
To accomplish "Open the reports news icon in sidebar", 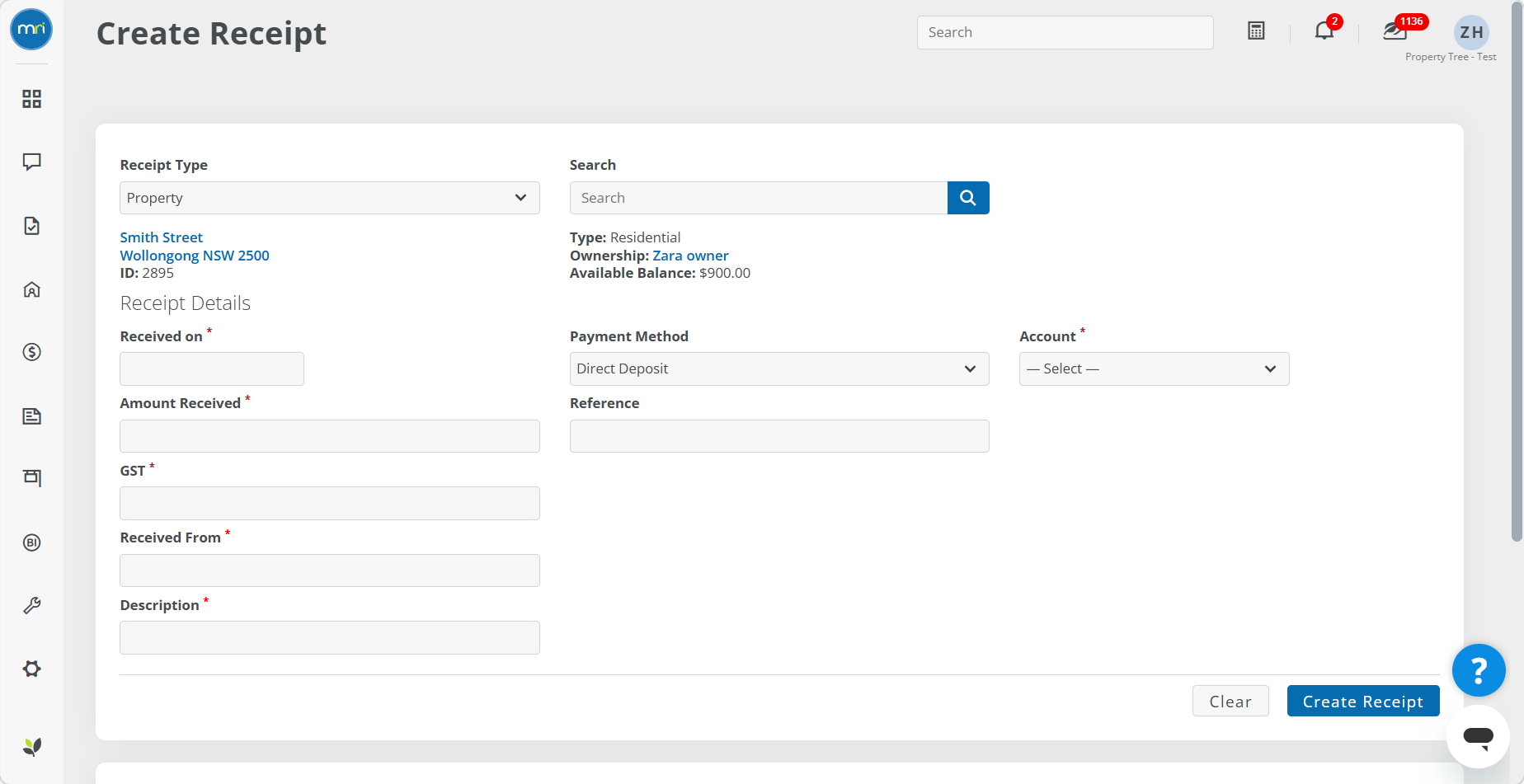I will pos(31,416).
